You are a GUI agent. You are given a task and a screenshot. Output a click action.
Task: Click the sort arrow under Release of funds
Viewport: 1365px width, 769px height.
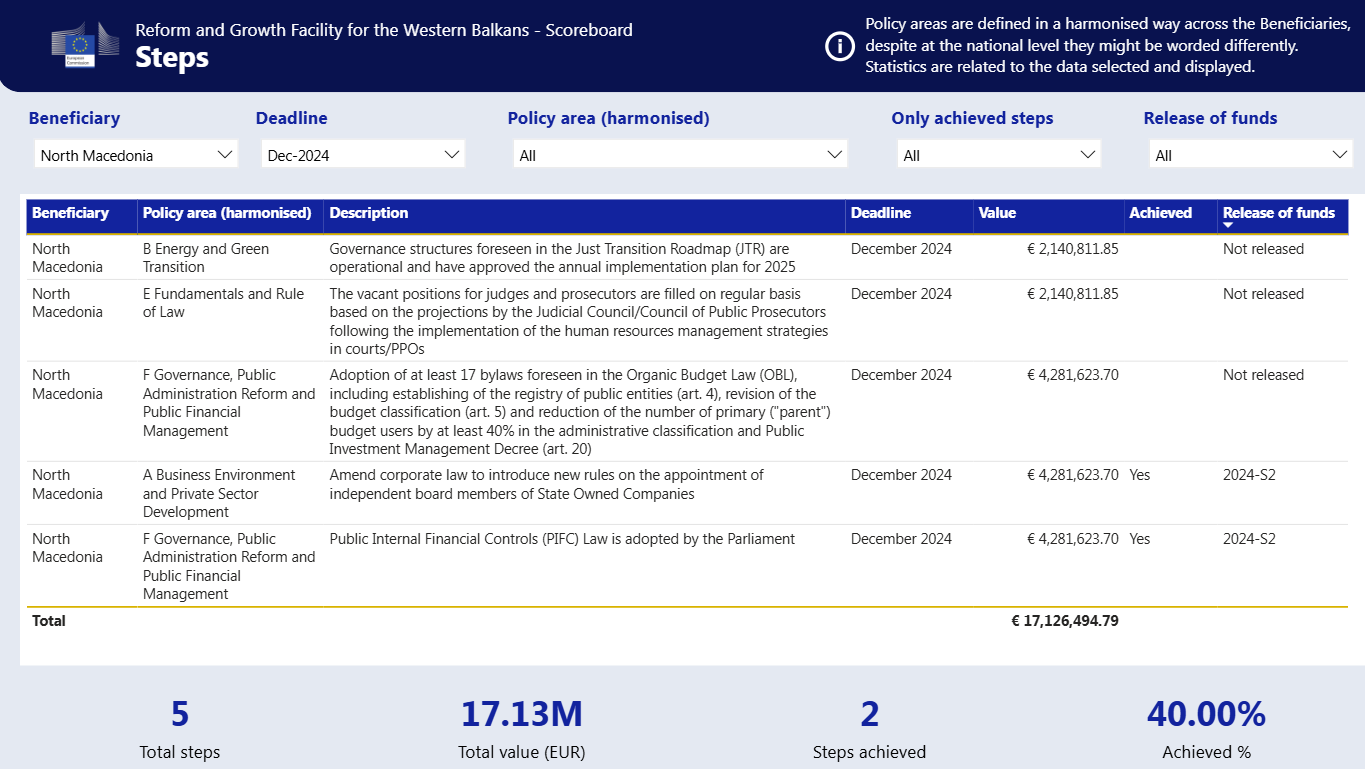tap(1228, 225)
